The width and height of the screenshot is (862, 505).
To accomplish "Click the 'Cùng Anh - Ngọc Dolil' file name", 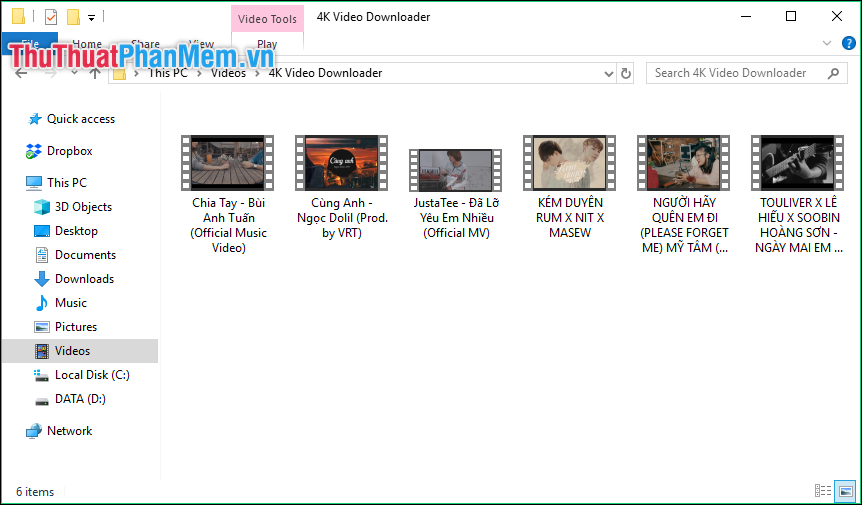I will [342, 218].
